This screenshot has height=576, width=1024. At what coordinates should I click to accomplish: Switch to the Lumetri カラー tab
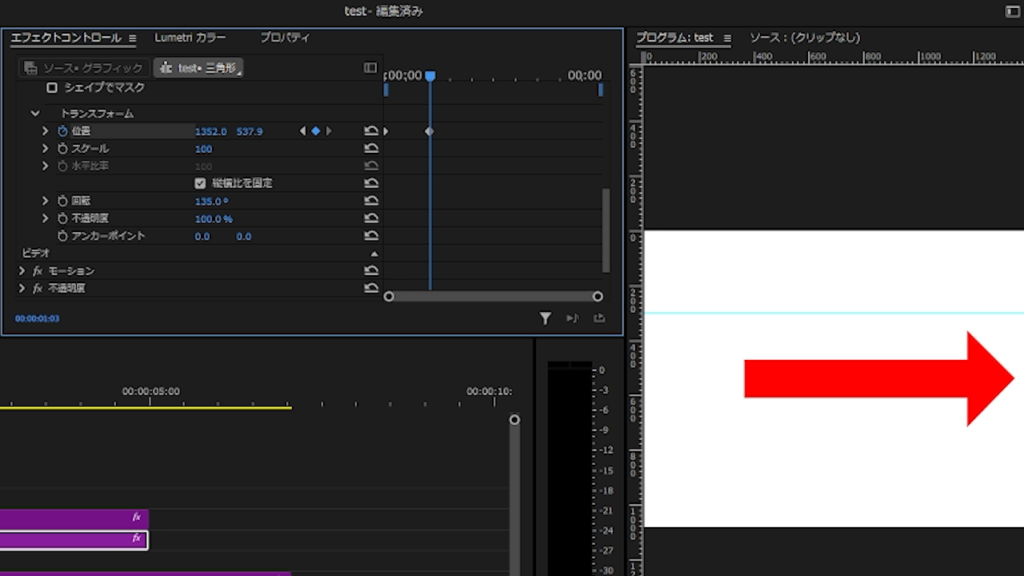click(190, 38)
